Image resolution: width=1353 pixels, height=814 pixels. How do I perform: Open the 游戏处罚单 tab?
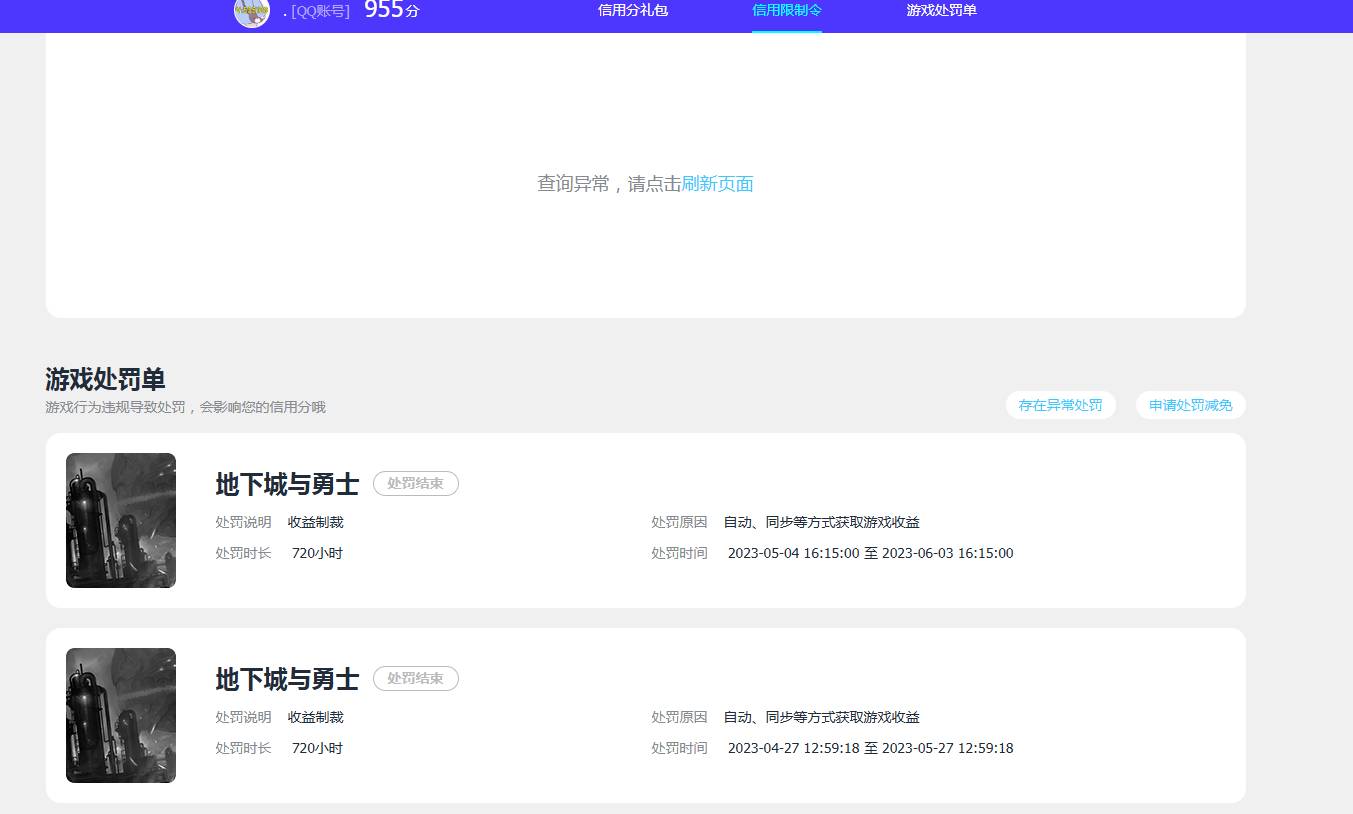pyautogui.click(x=941, y=11)
